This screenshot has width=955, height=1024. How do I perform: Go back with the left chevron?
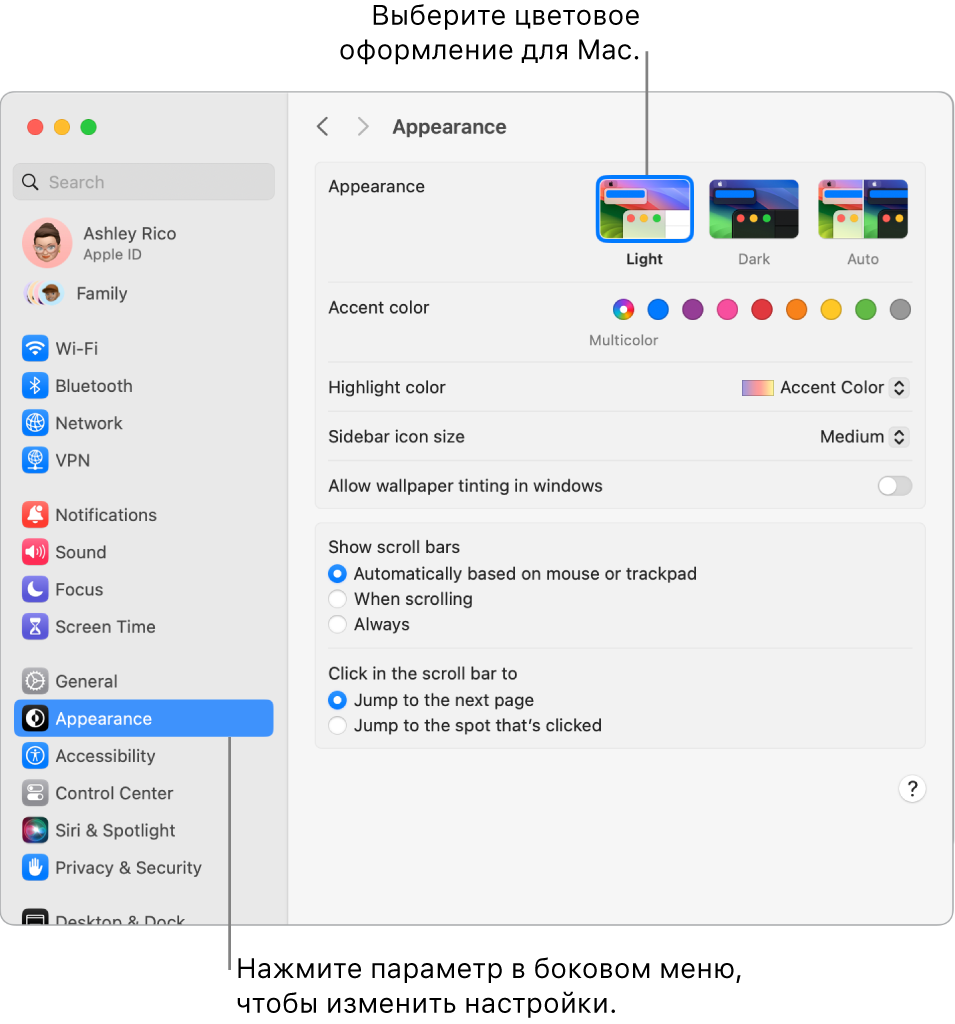[323, 126]
